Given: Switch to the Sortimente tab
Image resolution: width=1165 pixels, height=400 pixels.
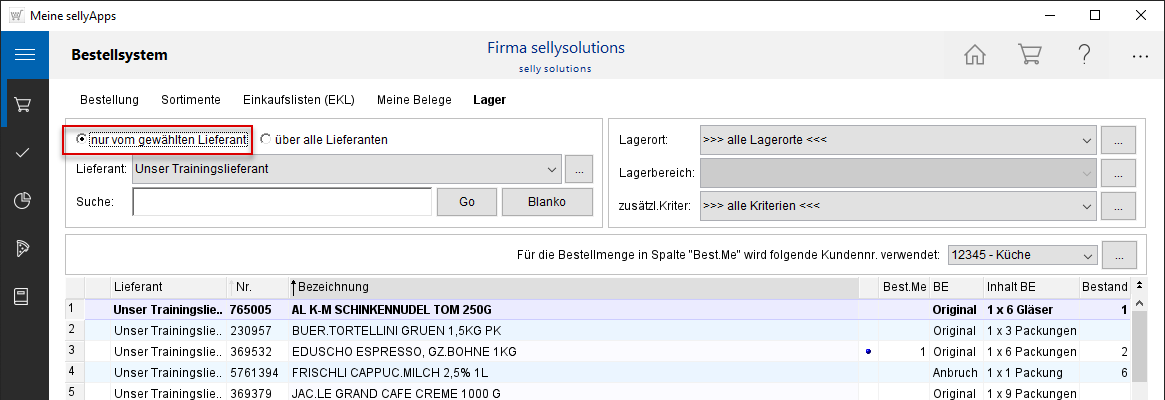Looking at the screenshot, I should [190, 100].
